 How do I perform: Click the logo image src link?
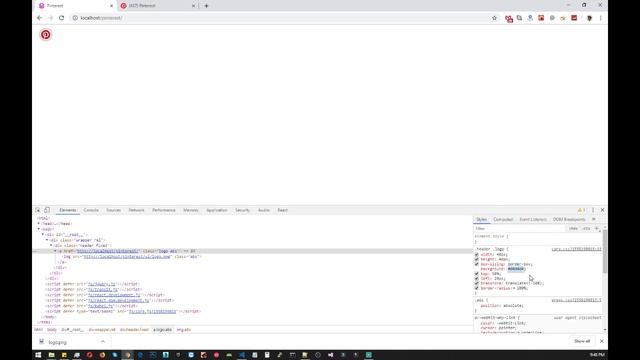pyautogui.click(x=127, y=257)
